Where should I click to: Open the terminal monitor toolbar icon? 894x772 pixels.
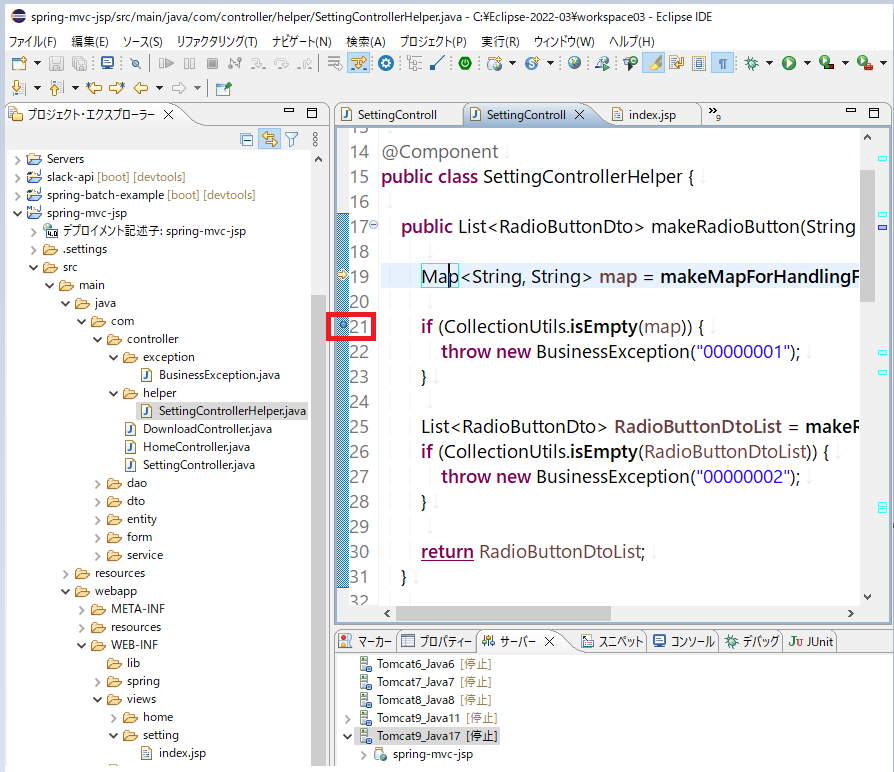coord(107,63)
